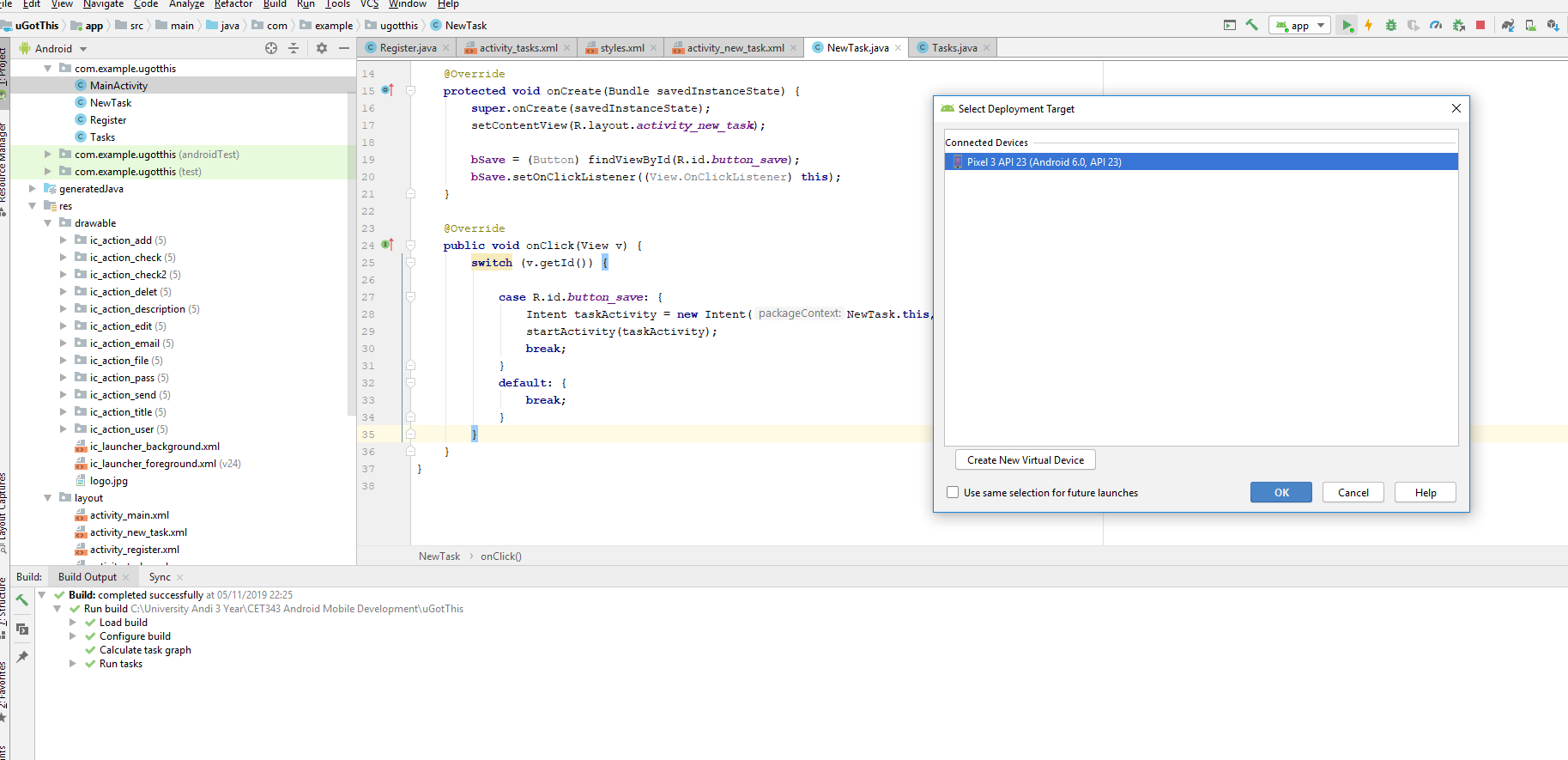Collapse the layout folder in tree
The image size is (1568, 760).
pos(48,498)
